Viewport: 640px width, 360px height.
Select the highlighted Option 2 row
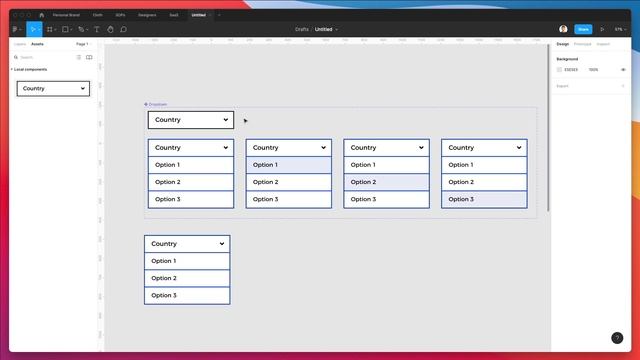(x=387, y=182)
